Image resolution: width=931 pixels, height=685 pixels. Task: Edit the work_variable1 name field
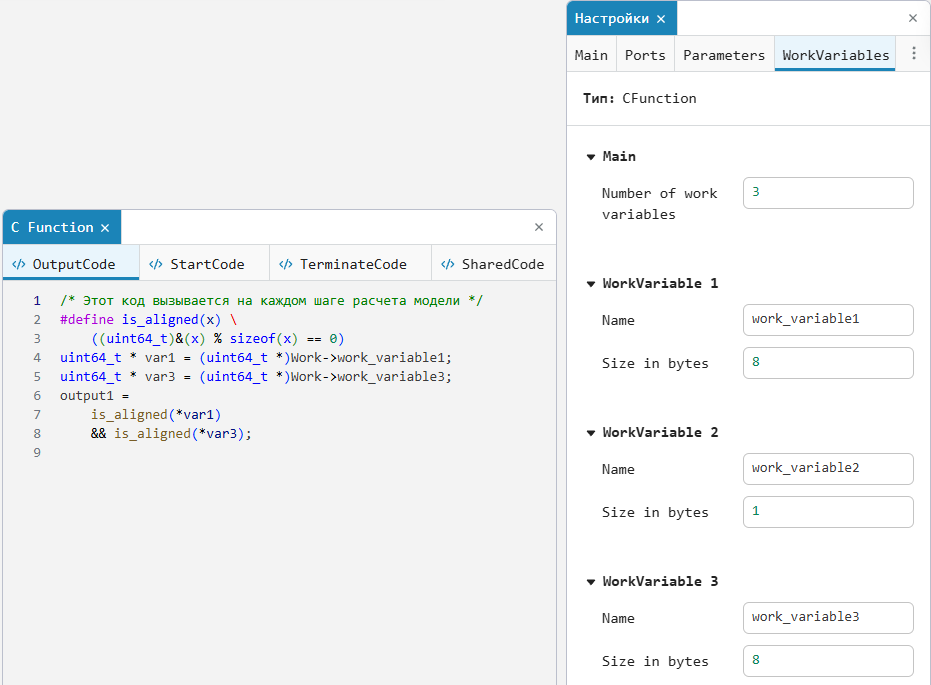(828, 319)
